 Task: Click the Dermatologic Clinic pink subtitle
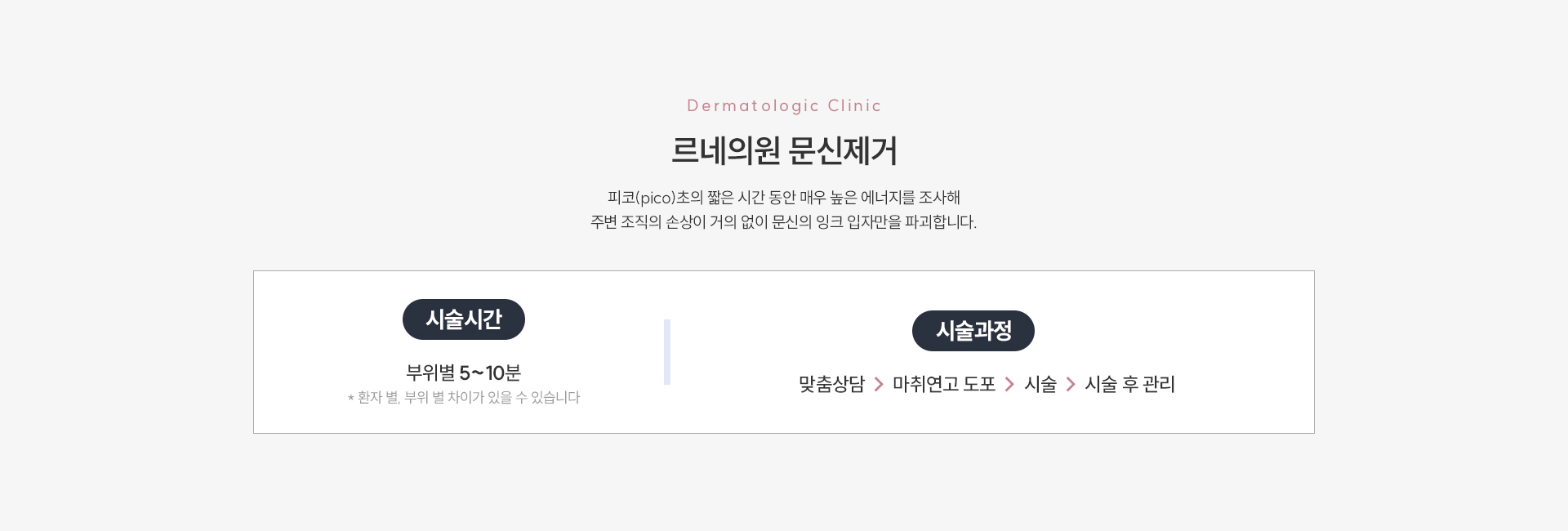pyautogui.click(x=784, y=105)
